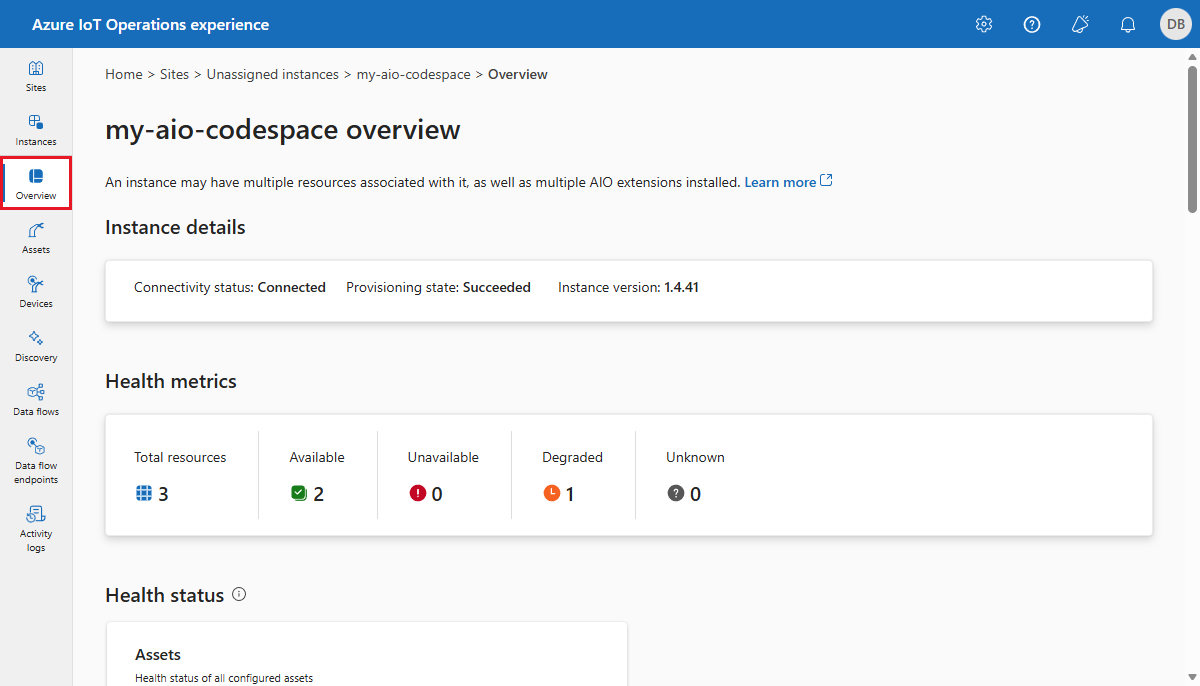Click the Connectivity status: Connected text
Image resolution: width=1200 pixels, height=686 pixels.
(x=230, y=287)
